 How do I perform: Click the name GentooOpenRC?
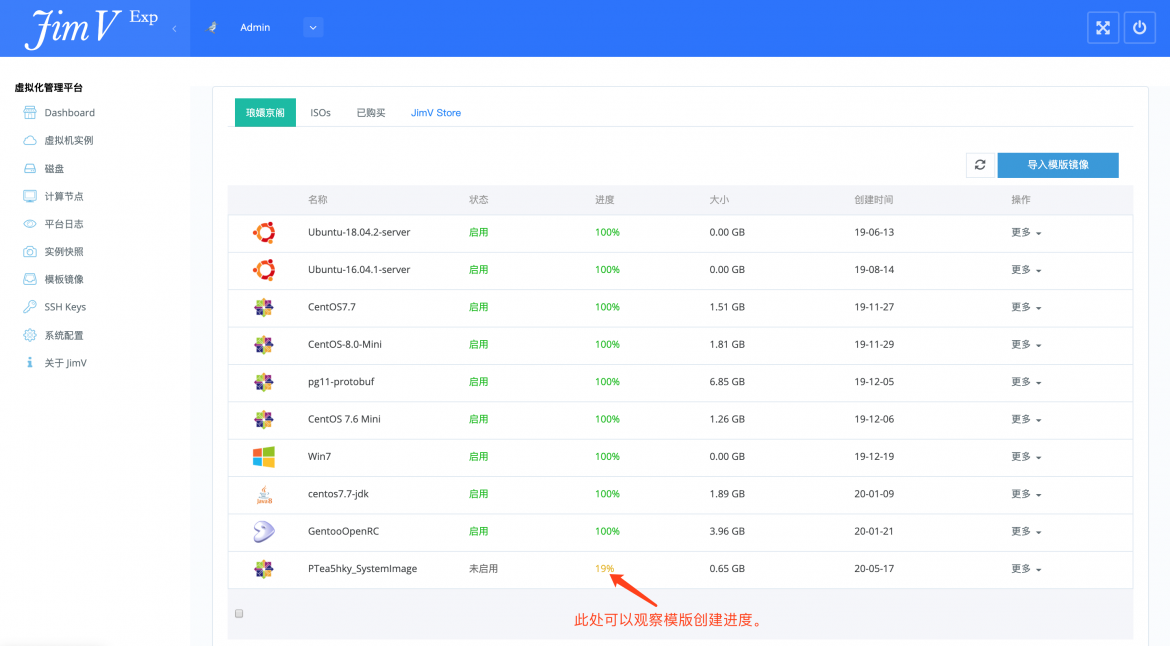tap(343, 531)
